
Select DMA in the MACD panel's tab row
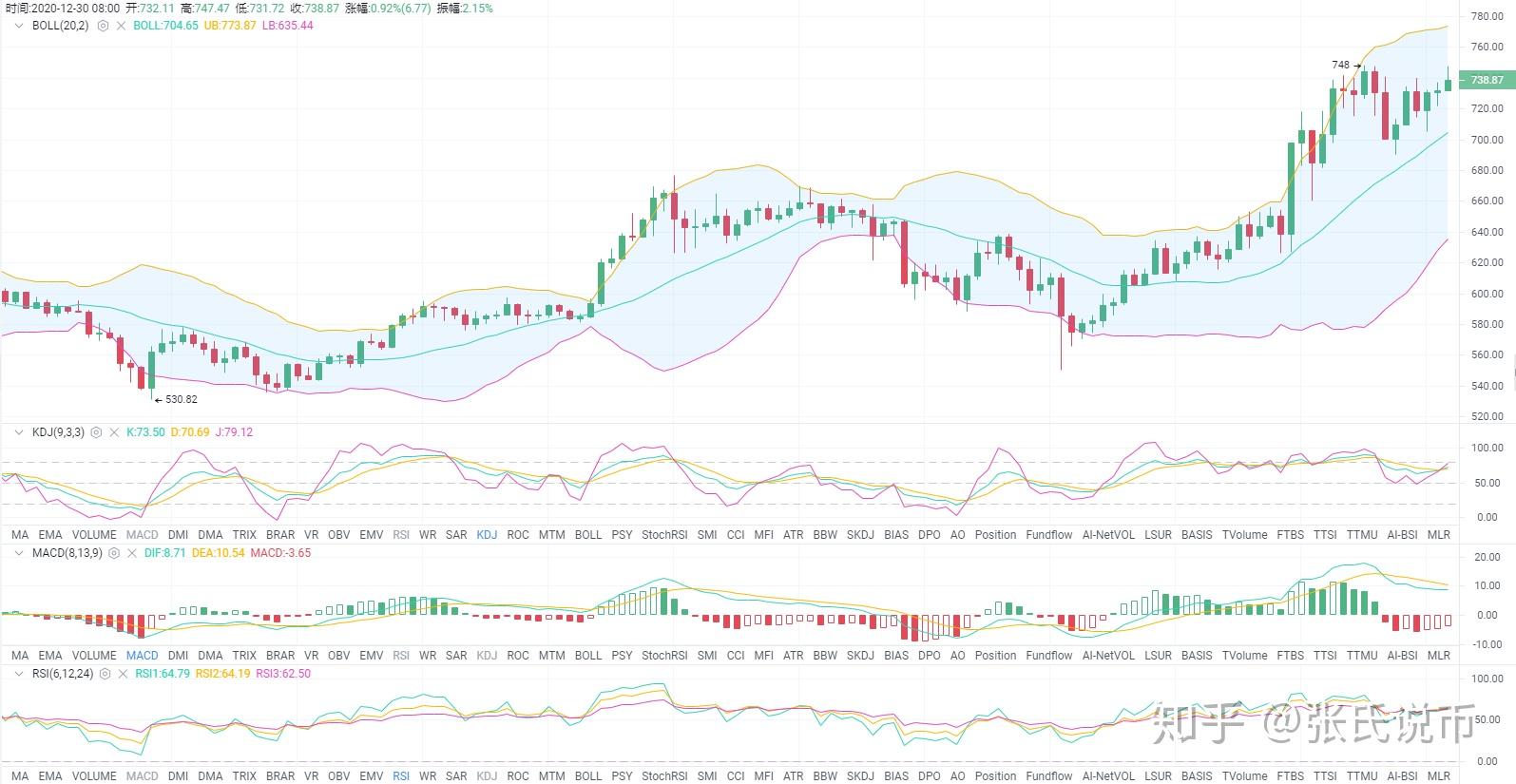(210, 656)
